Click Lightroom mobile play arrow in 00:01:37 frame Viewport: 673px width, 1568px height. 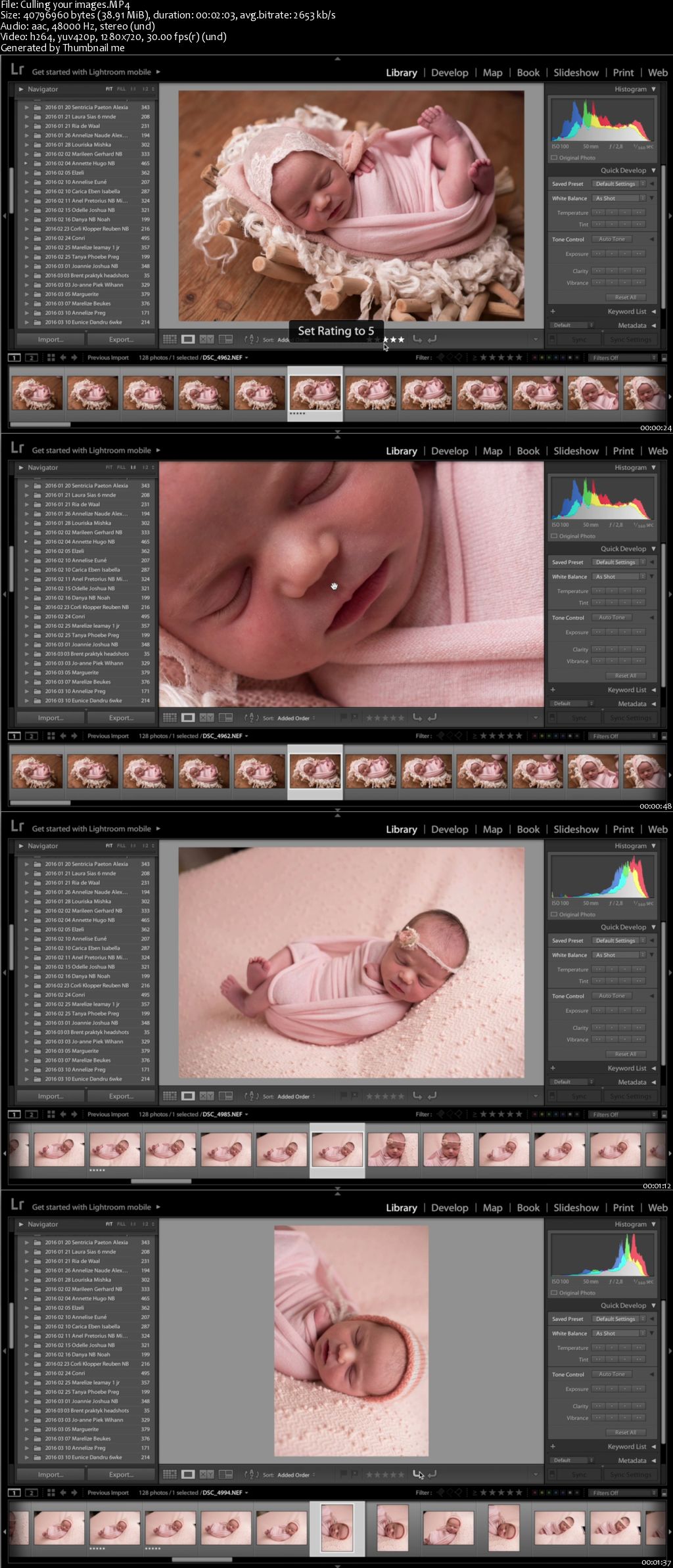pos(158,1207)
